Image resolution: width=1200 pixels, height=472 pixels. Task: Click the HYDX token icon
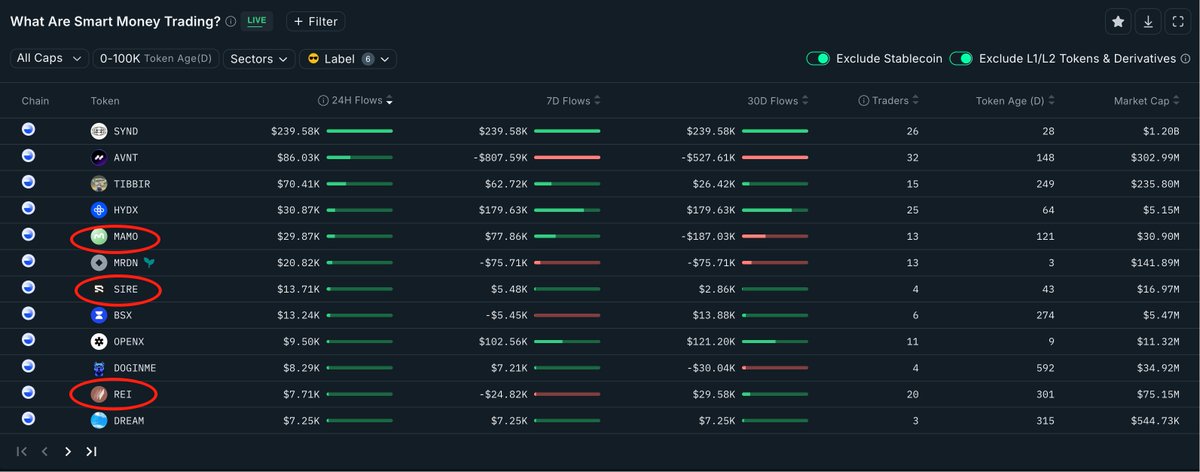(x=99, y=210)
